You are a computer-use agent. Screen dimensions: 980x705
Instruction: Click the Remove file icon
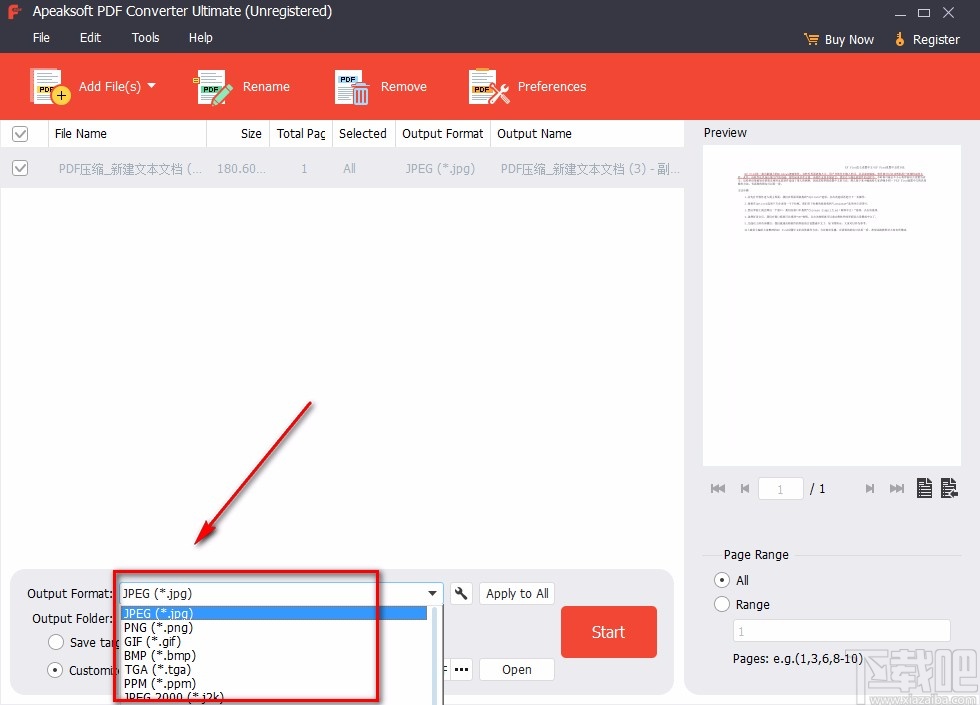pos(351,86)
